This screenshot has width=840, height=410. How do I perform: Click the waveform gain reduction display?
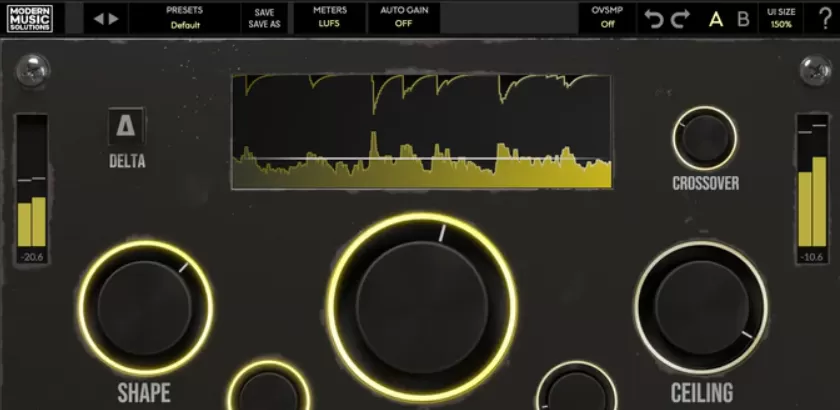[x=421, y=131]
